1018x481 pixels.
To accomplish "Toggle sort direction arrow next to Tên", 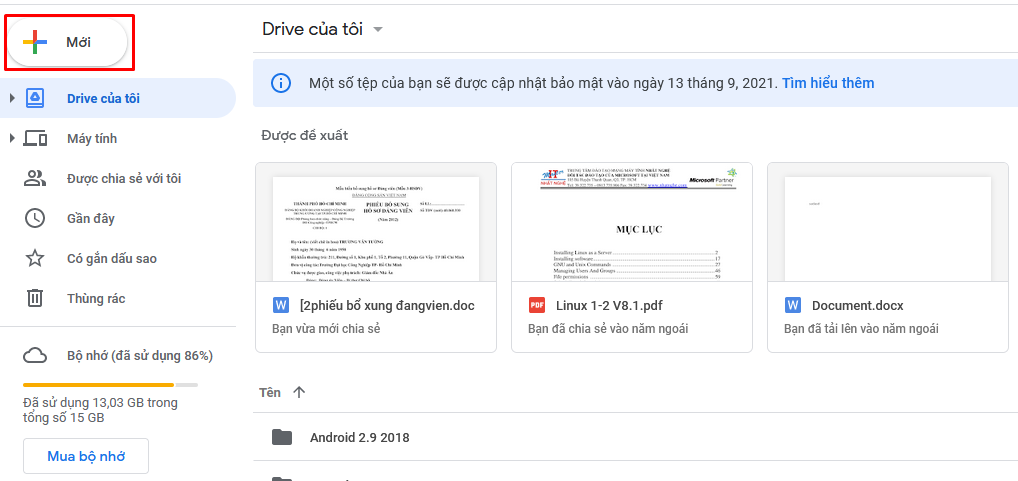I will 299,393.
